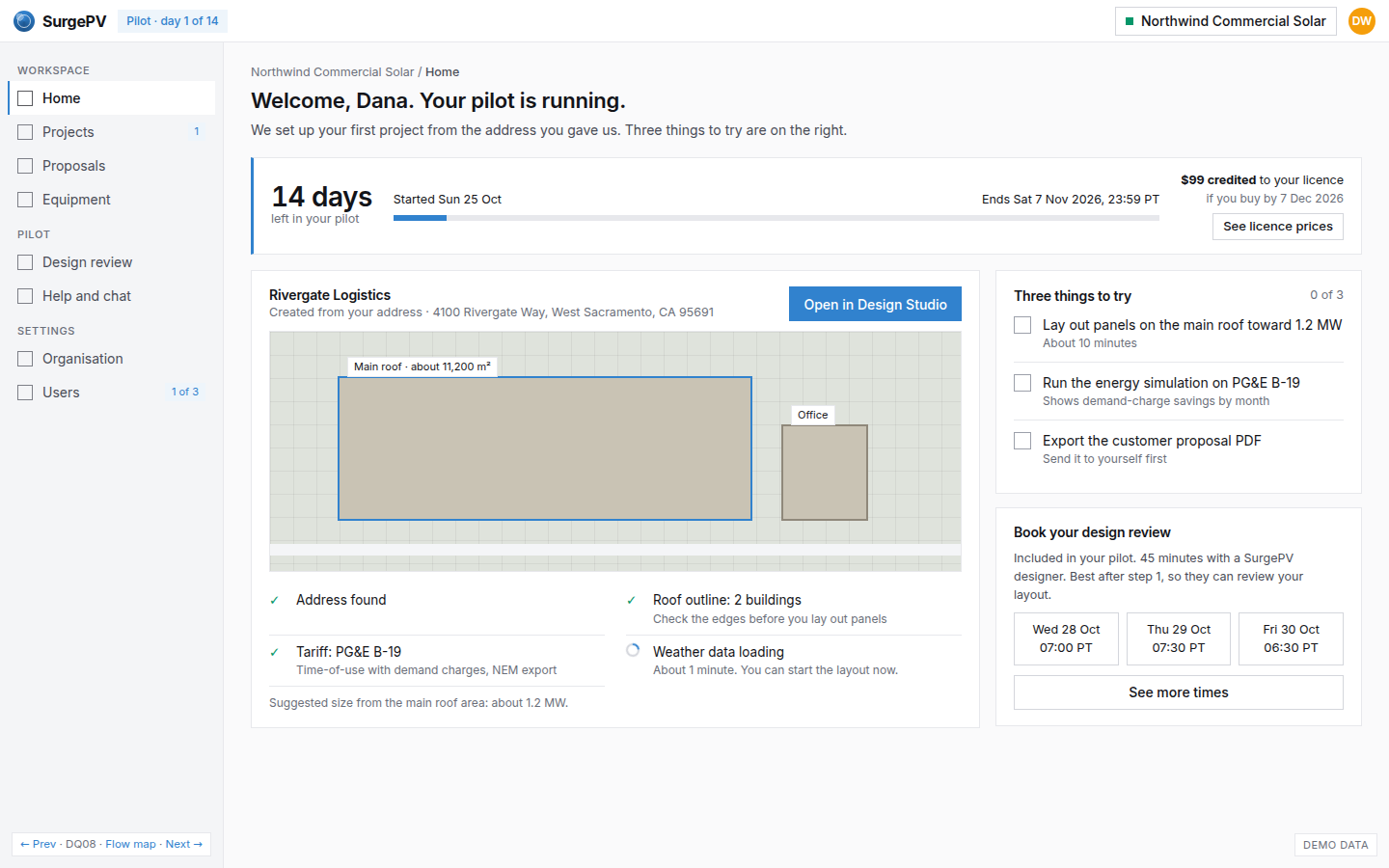This screenshot has width=1389, height=868.
Task: Click the Equipment icon in the sidebar
Action: tap(25, 200)
